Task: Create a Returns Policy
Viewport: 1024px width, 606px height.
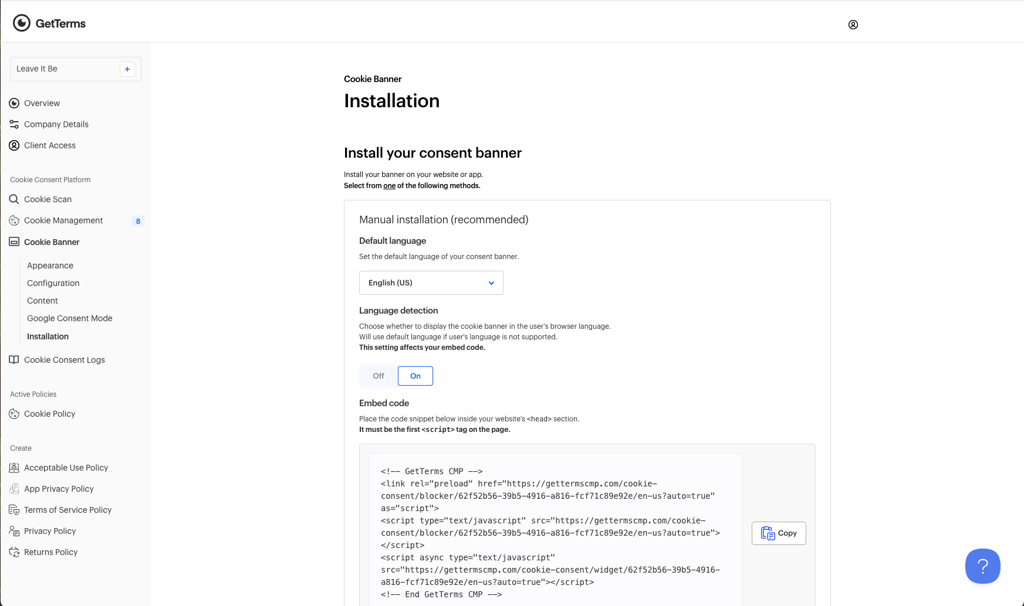Action: tap(50, 552)
